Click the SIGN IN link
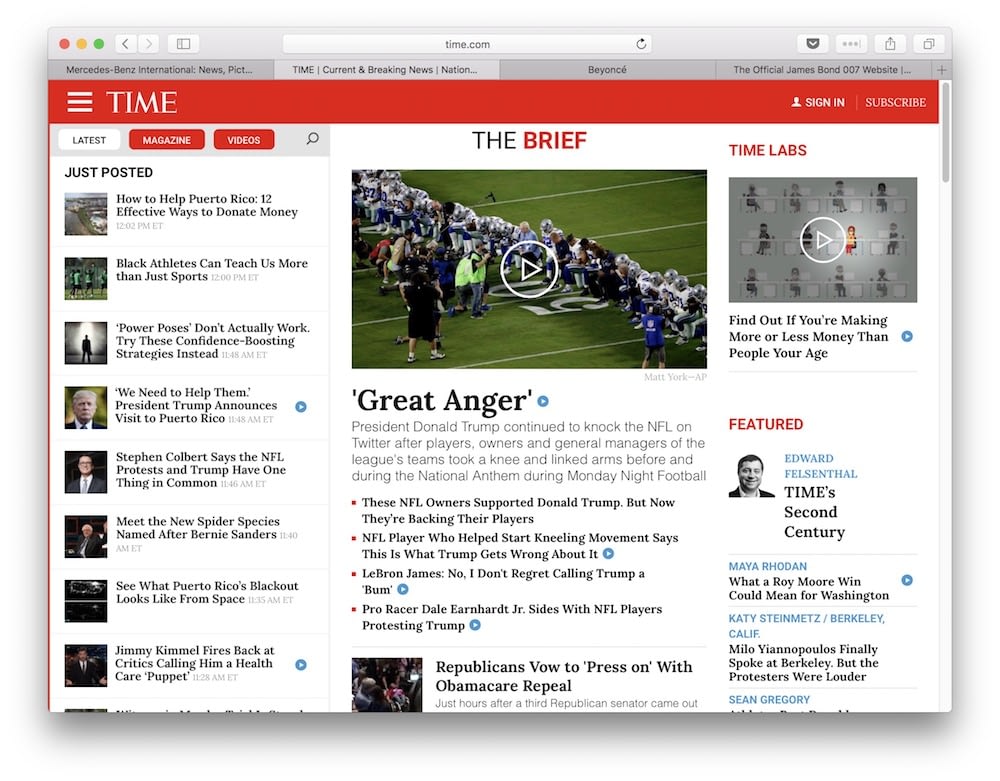The image size is (1000, 781). point(825,102)
